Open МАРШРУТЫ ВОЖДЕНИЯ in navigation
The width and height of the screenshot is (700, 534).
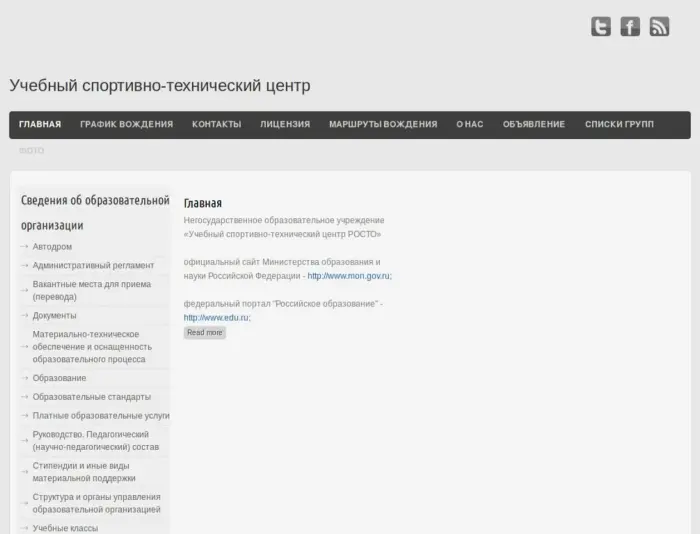pyautogui.click(x=383, y=125)
